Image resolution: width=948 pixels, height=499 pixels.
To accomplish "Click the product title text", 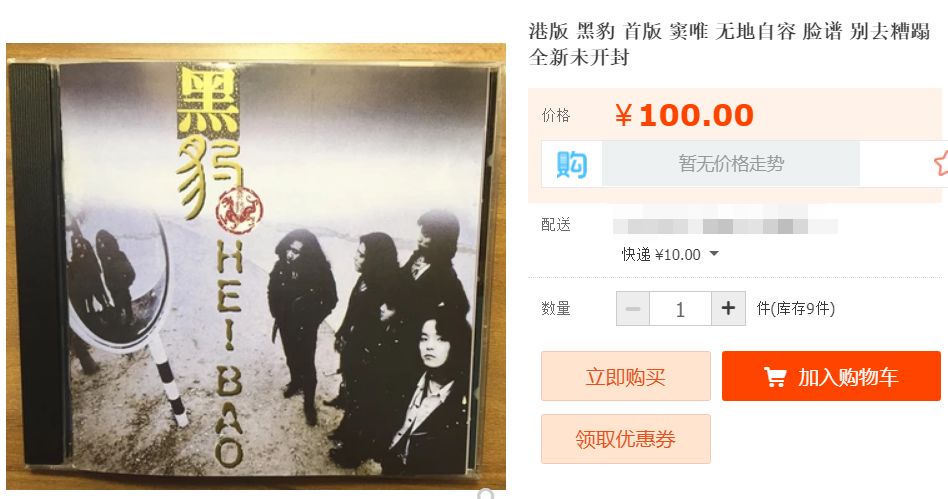I will pos(729,44).
